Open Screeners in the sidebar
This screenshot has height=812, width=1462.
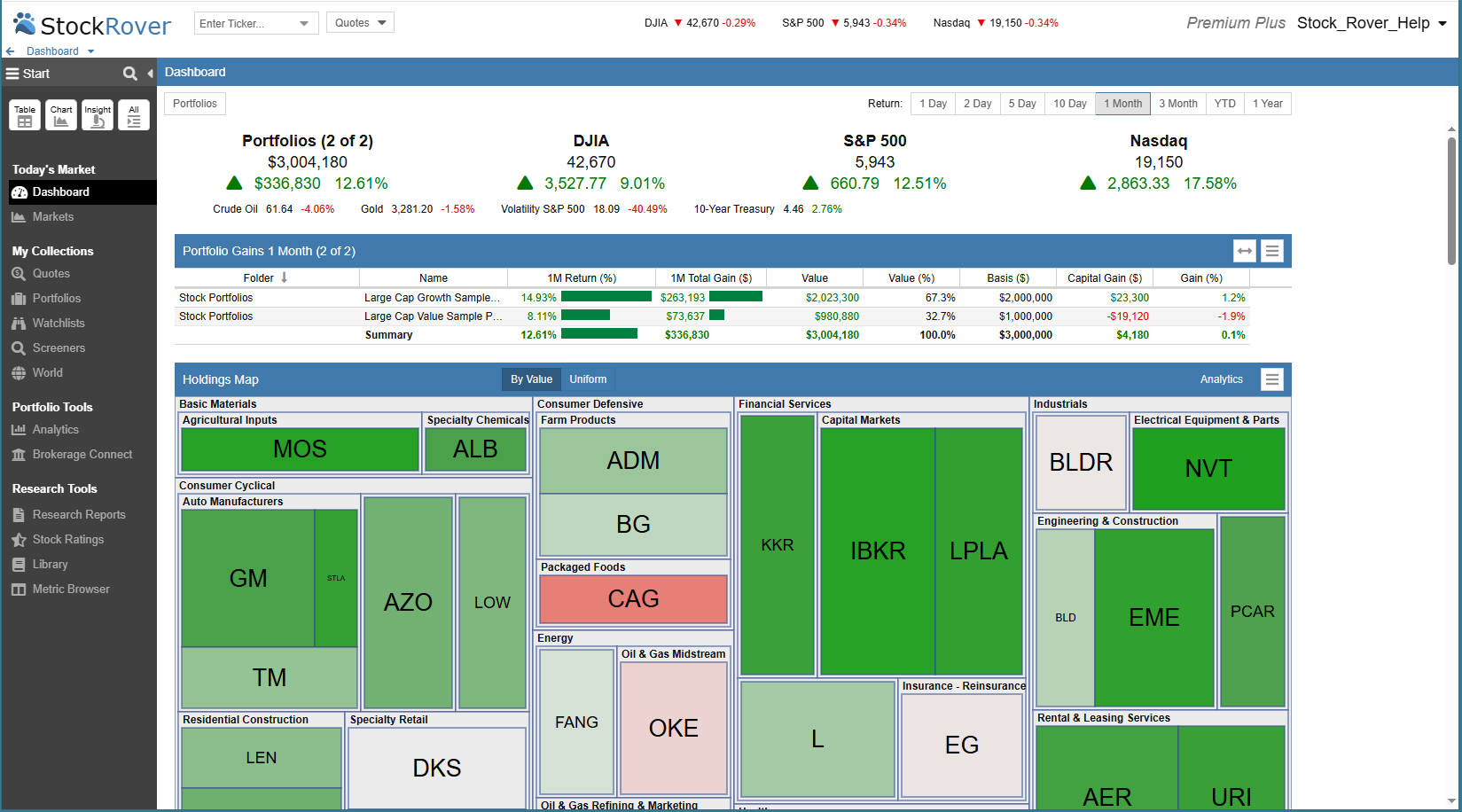[59, 348]
